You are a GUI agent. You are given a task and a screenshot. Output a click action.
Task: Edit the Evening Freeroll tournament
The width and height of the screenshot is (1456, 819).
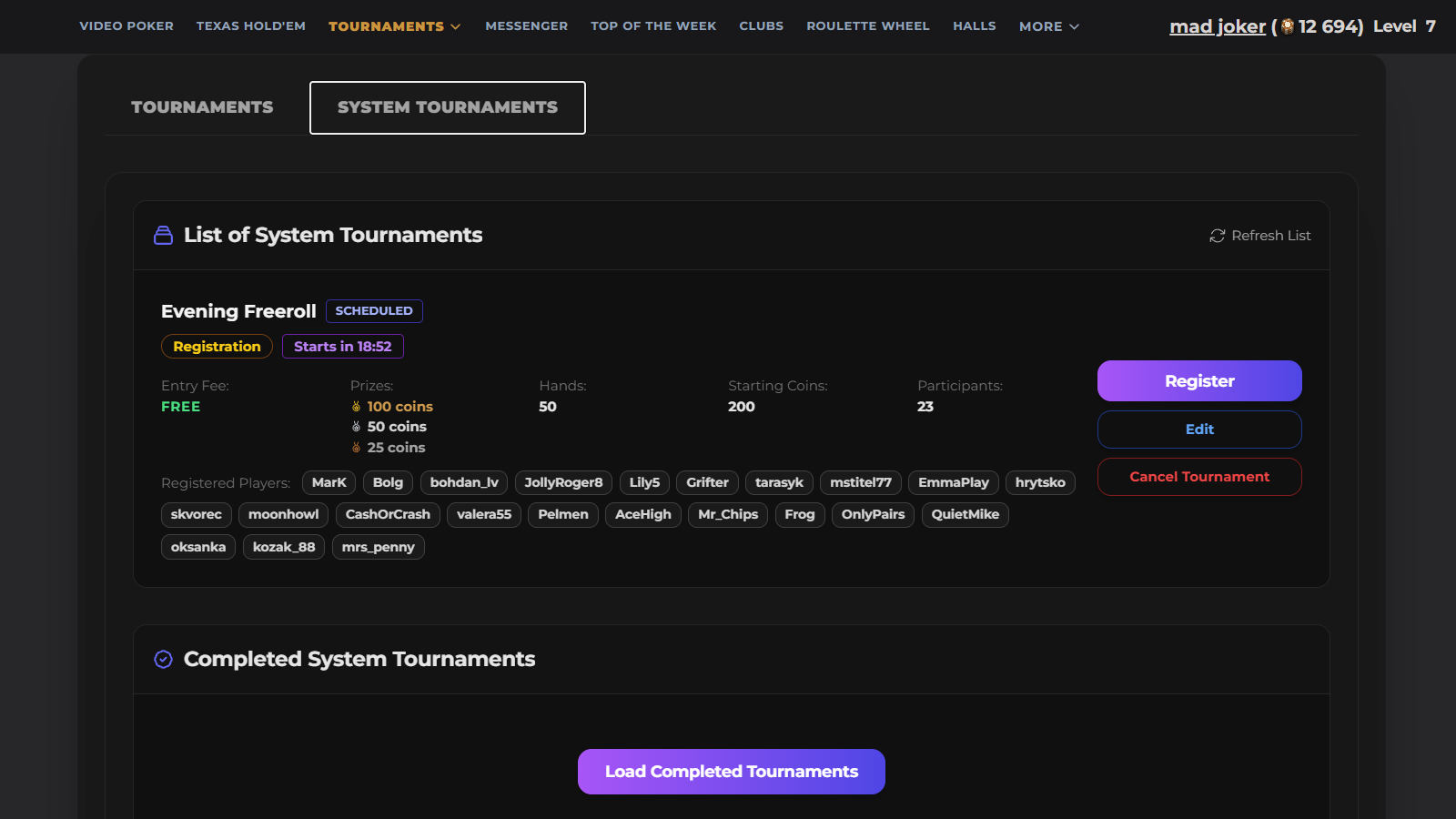point(1199,430)
